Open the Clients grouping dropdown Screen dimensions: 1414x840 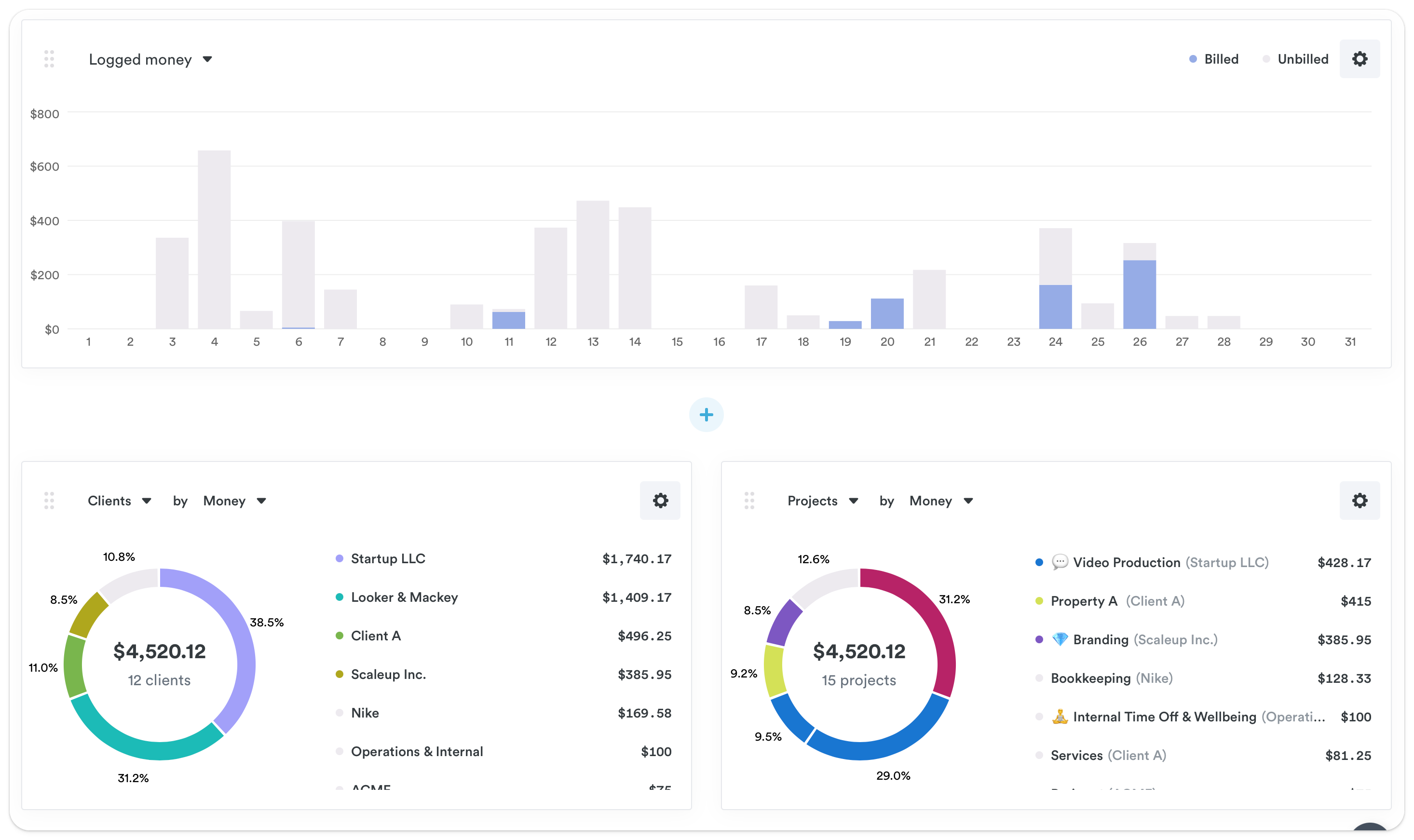[120, 501]
